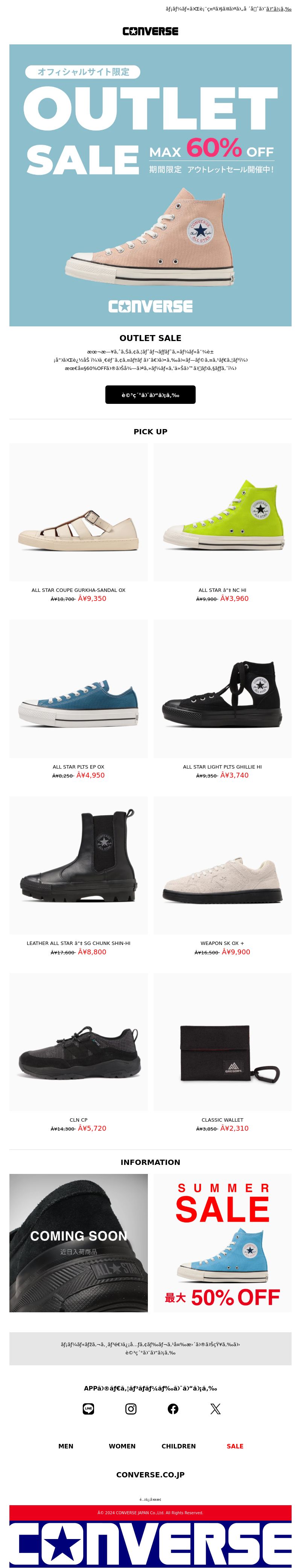Open the CLASSIC WALLET product image
The image size is (301, 1568).
[x=222, y=1042]
